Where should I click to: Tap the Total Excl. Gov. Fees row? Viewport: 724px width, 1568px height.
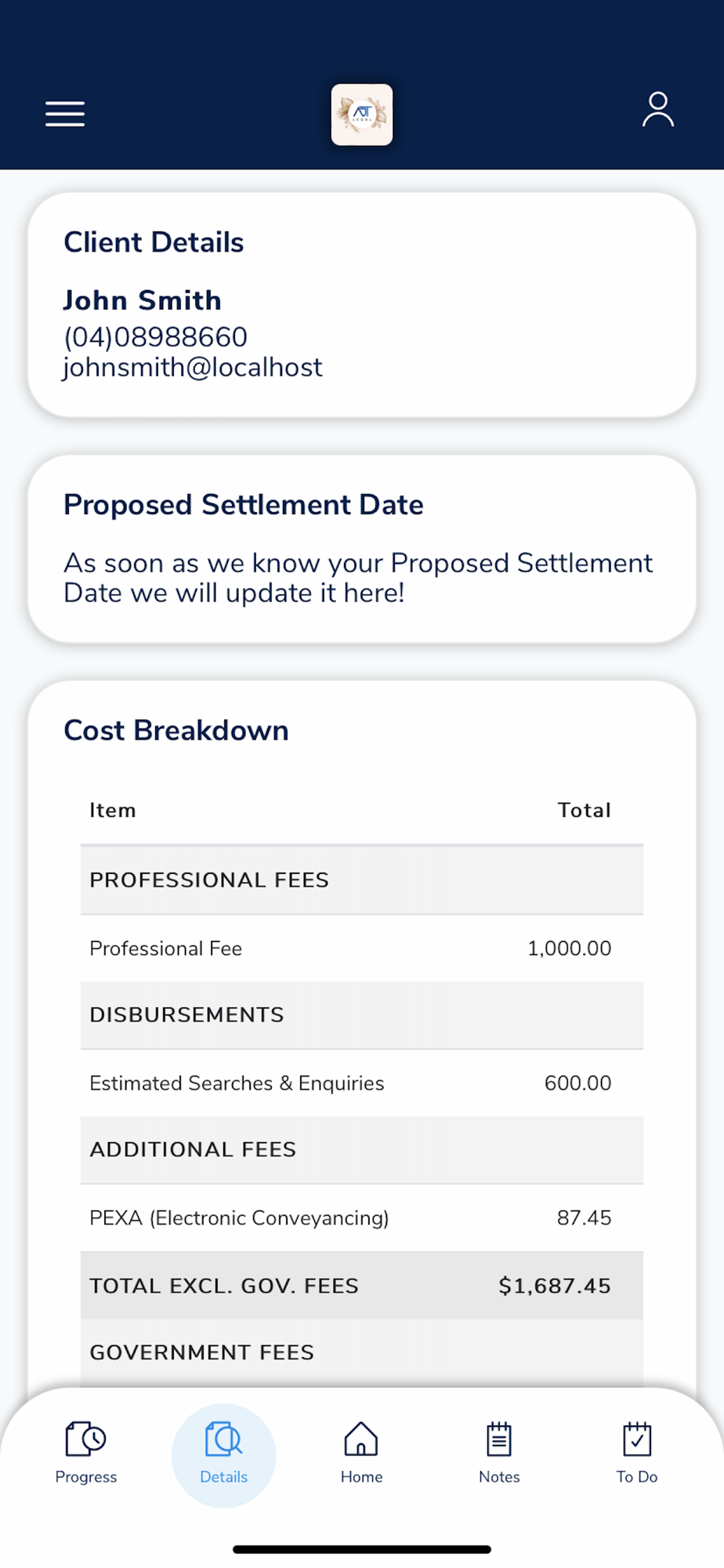tap(361, 1286)
